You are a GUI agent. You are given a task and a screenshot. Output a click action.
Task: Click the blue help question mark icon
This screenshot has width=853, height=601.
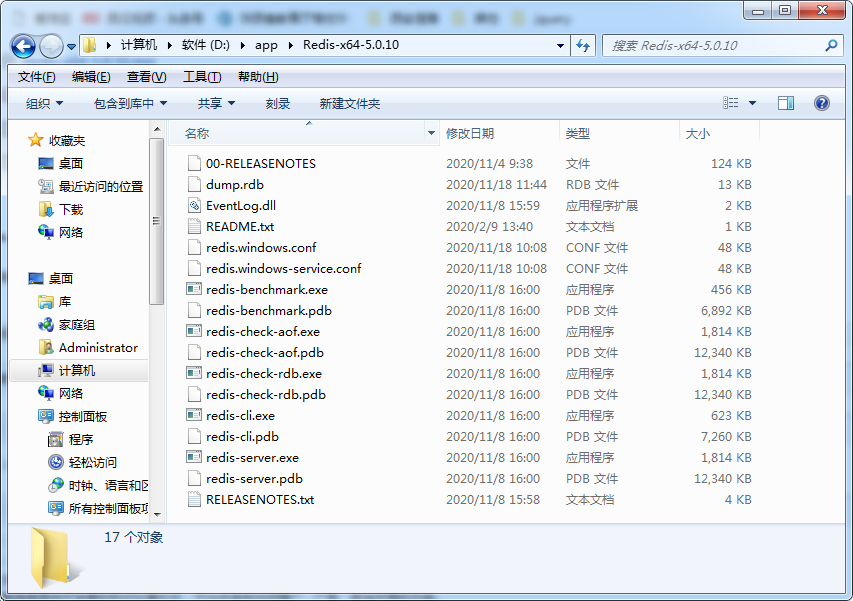click(x=821, y=103)
